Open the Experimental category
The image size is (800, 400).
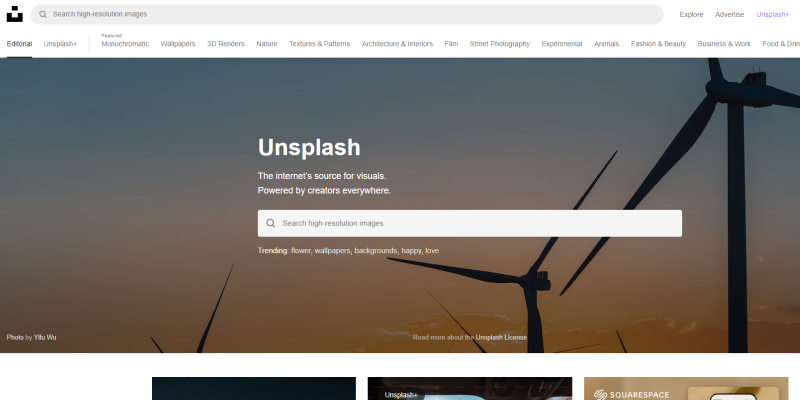(562, 44)
